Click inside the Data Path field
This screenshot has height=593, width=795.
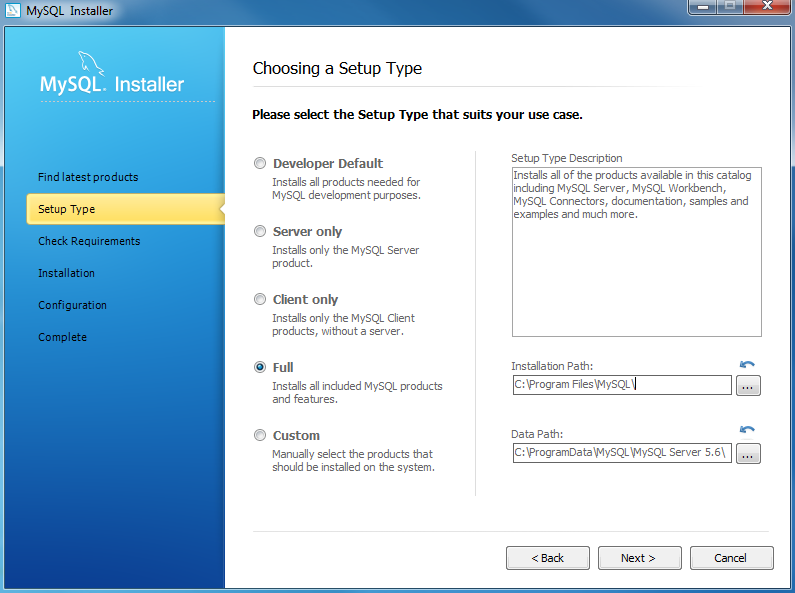pyautogui.click(x=622, y=453)
